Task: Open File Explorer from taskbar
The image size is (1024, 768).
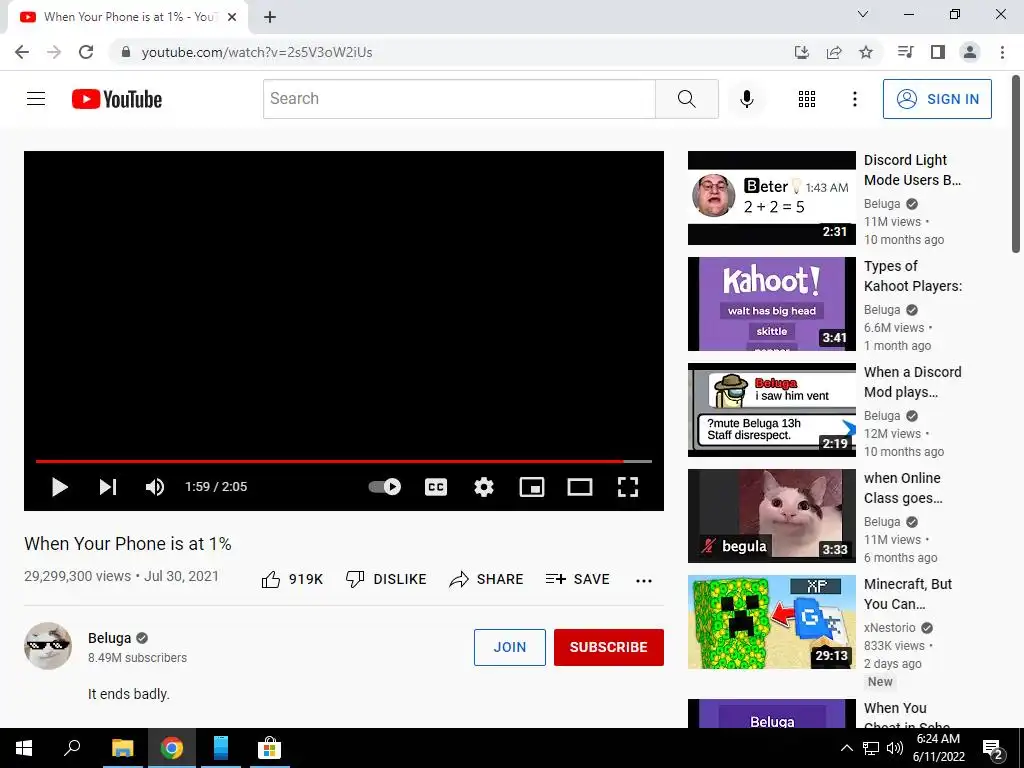Action: pos(122,748)
